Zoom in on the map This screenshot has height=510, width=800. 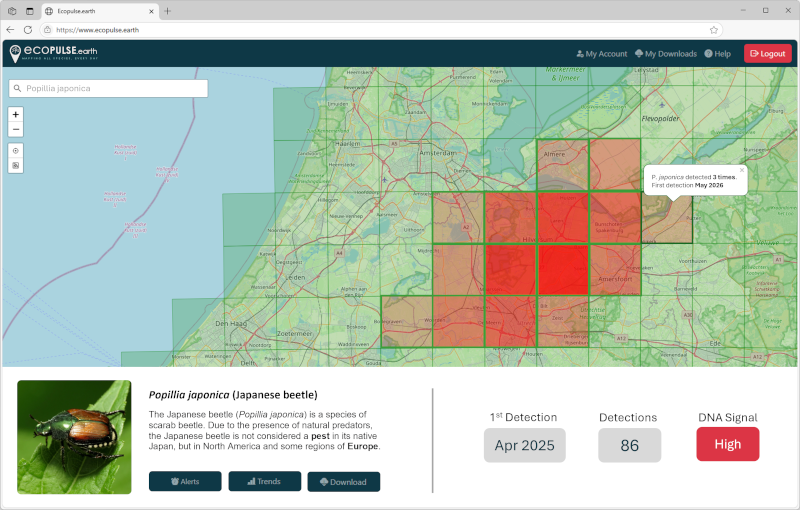click(16, 115)
